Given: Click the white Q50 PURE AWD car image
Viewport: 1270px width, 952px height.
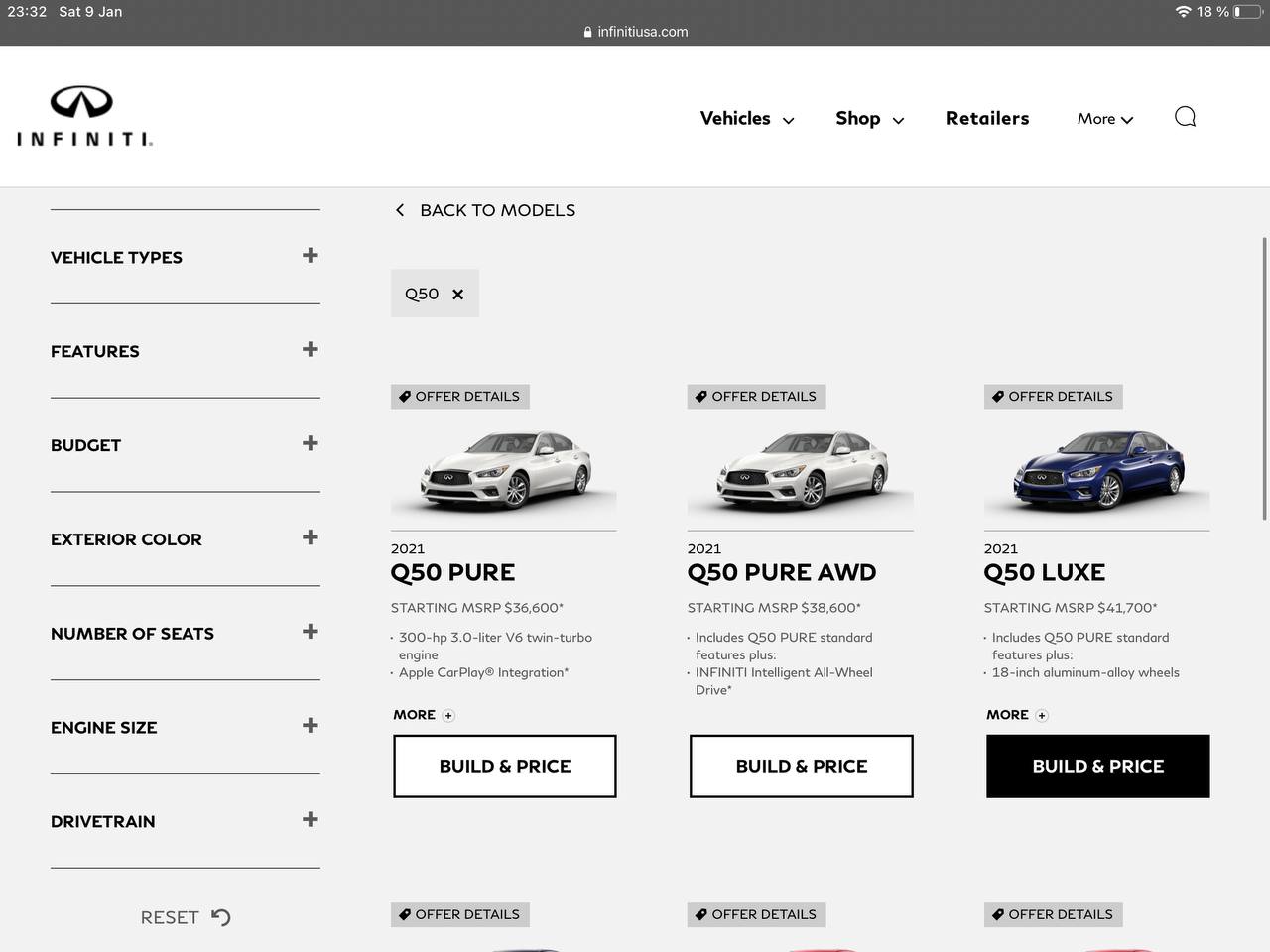Looking at the screenshot, I should coord(801,470).
